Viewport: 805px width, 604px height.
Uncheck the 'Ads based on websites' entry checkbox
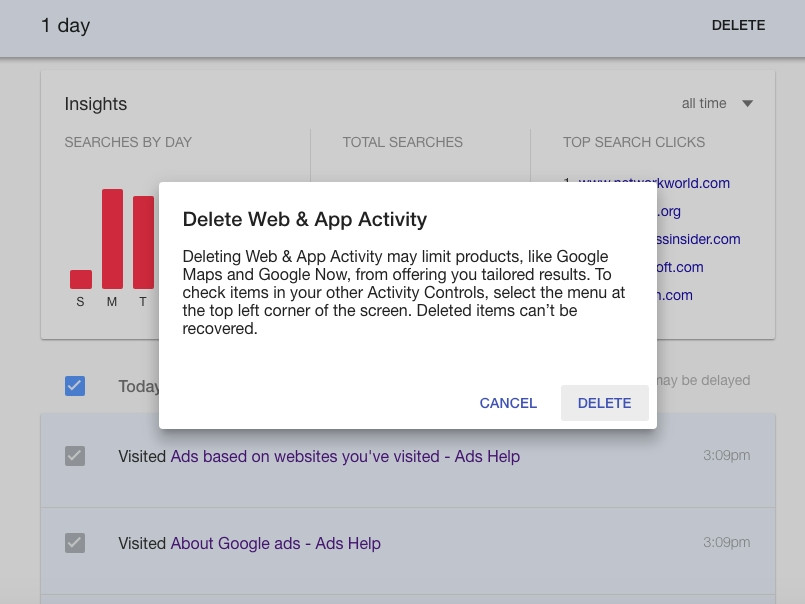point(75,456)
